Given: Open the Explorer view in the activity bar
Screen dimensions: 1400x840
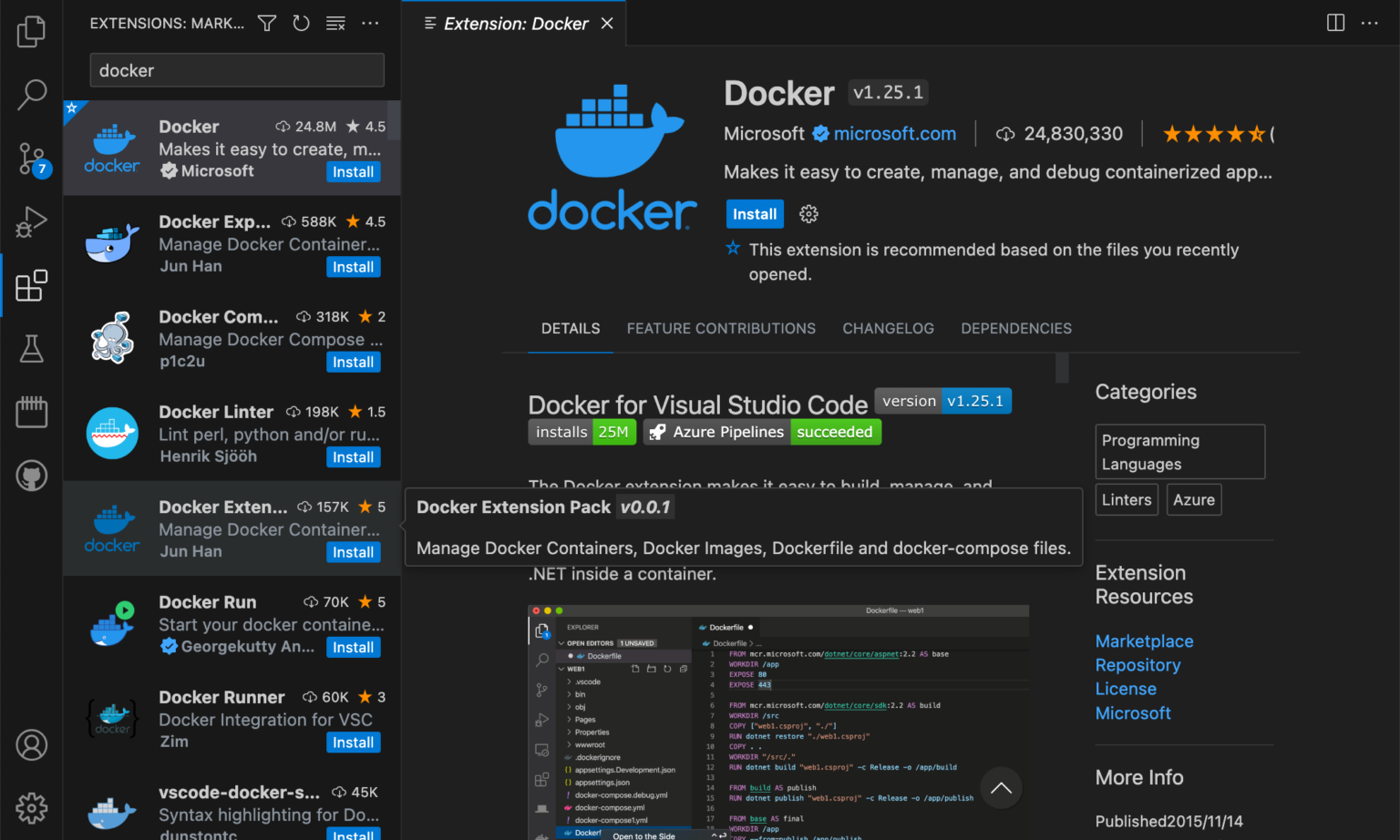Looking at the screenshot, I should click(31, 30).
